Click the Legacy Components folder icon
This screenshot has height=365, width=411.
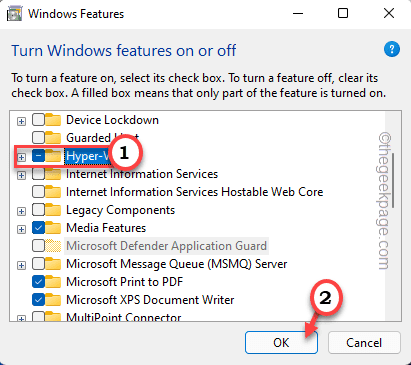click(53, 210)
